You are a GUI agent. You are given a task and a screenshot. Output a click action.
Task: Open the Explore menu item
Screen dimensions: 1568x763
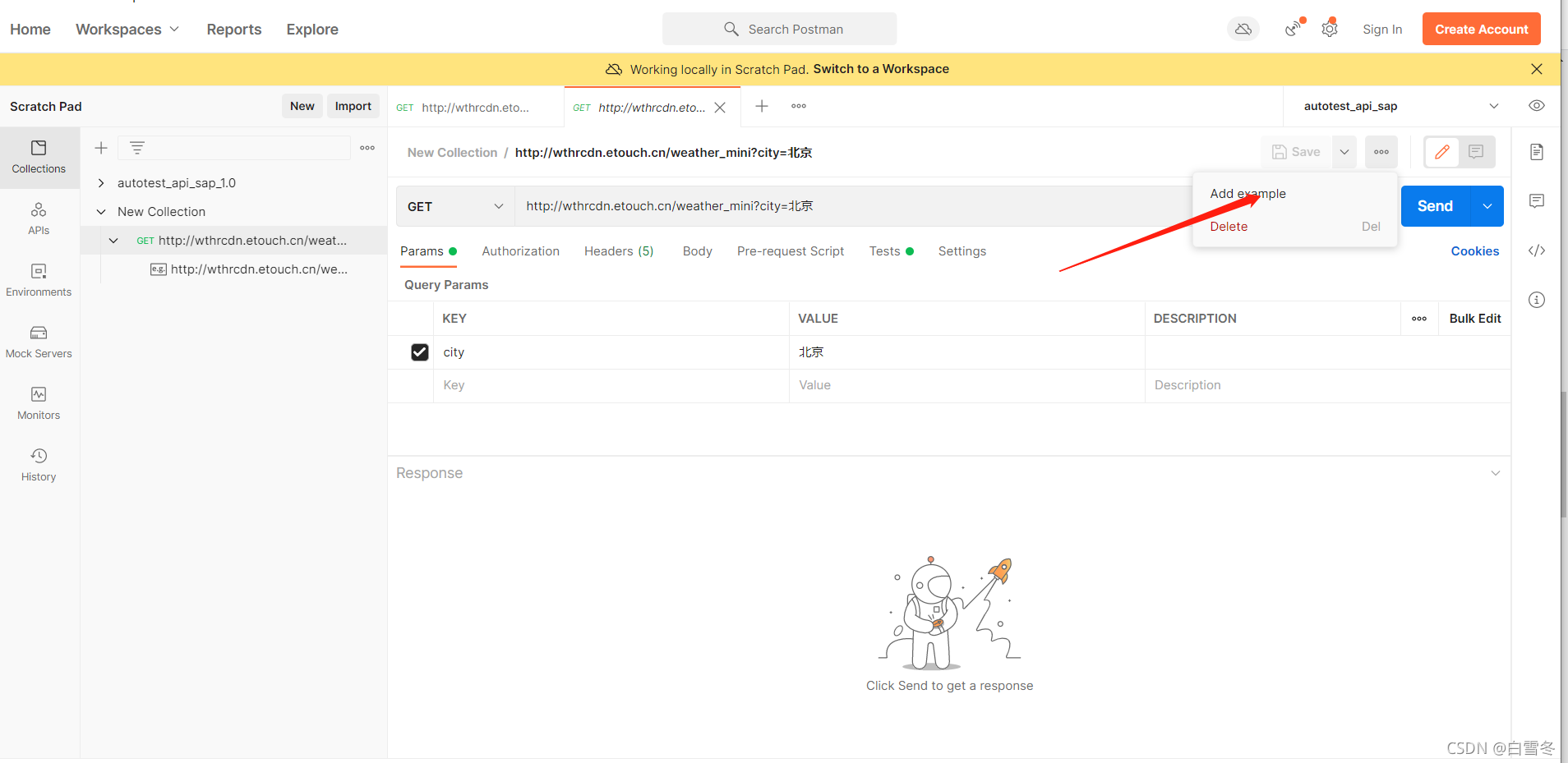[x=312, y=30]
